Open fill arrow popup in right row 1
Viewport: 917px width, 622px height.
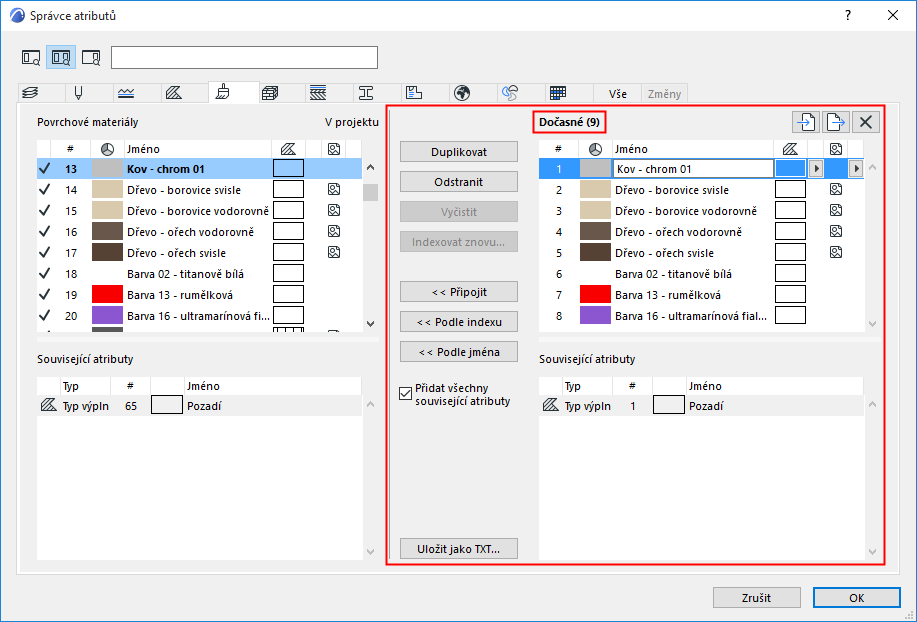(x=816, y=169)
